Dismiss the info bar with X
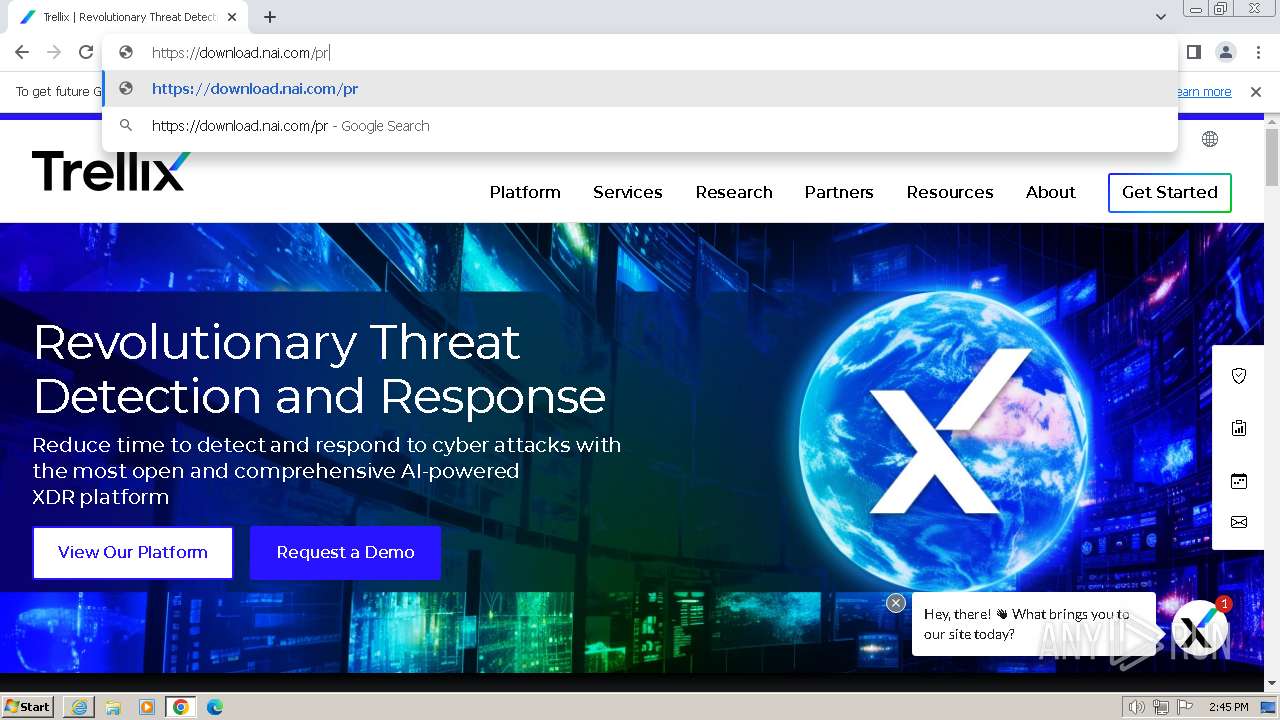 pos(1256,92)
